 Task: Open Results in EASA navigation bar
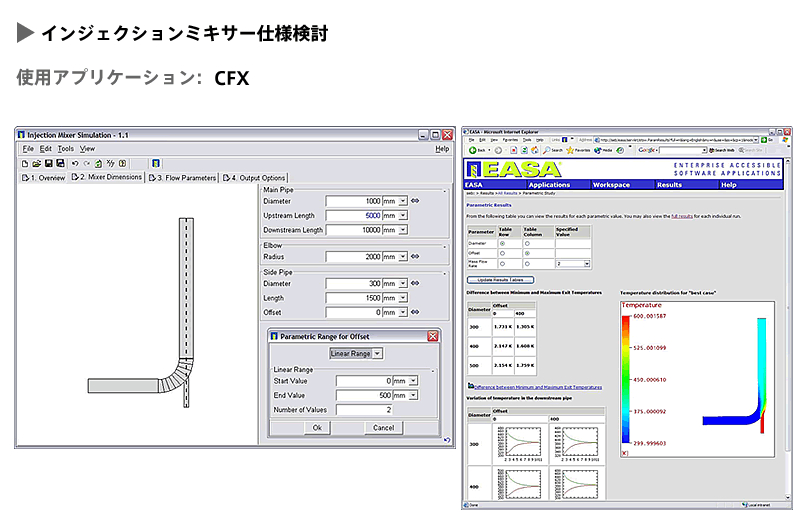pos(669,185)
